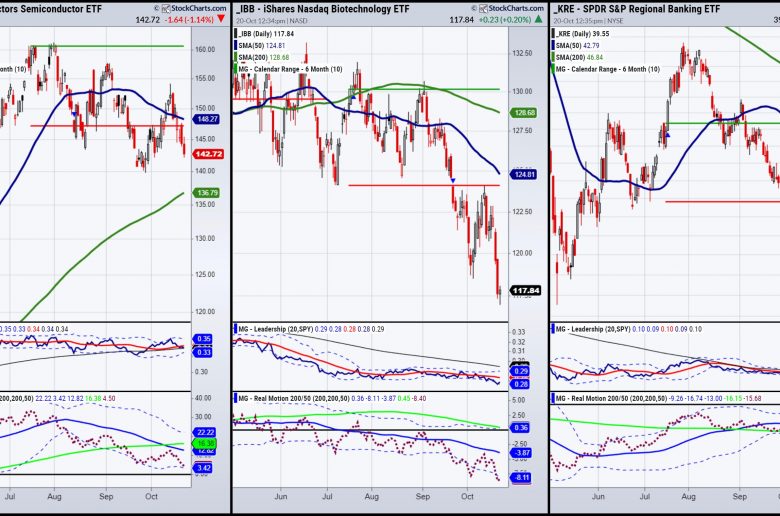Viewport: 780px width, 516px height.
Task: Click the blue 0.28 tag on IBB Leadership
Action: pyautogui.click(x=521, y=384)
